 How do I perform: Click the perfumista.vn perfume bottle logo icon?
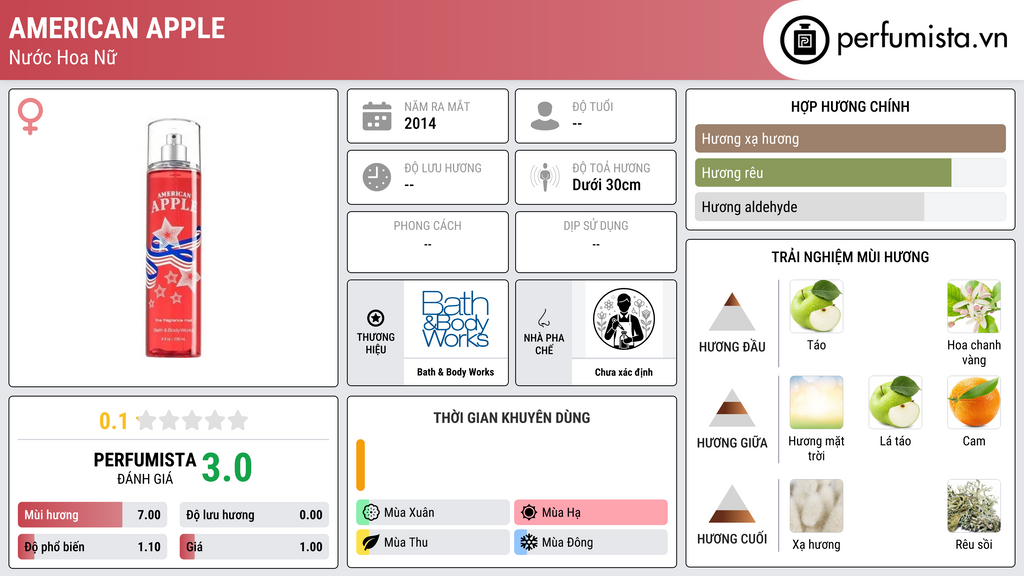pyautogui.click(x=804, y=40)
